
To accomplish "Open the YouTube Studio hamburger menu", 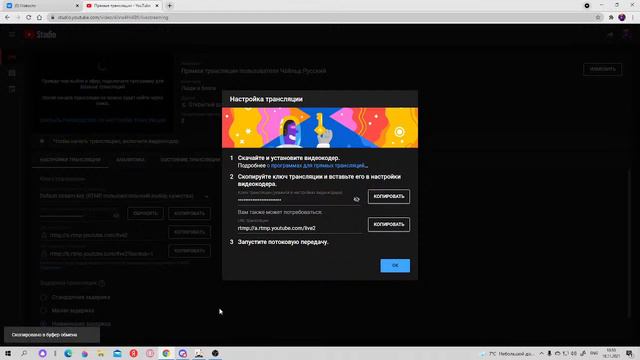I will [x=12, y=35].
